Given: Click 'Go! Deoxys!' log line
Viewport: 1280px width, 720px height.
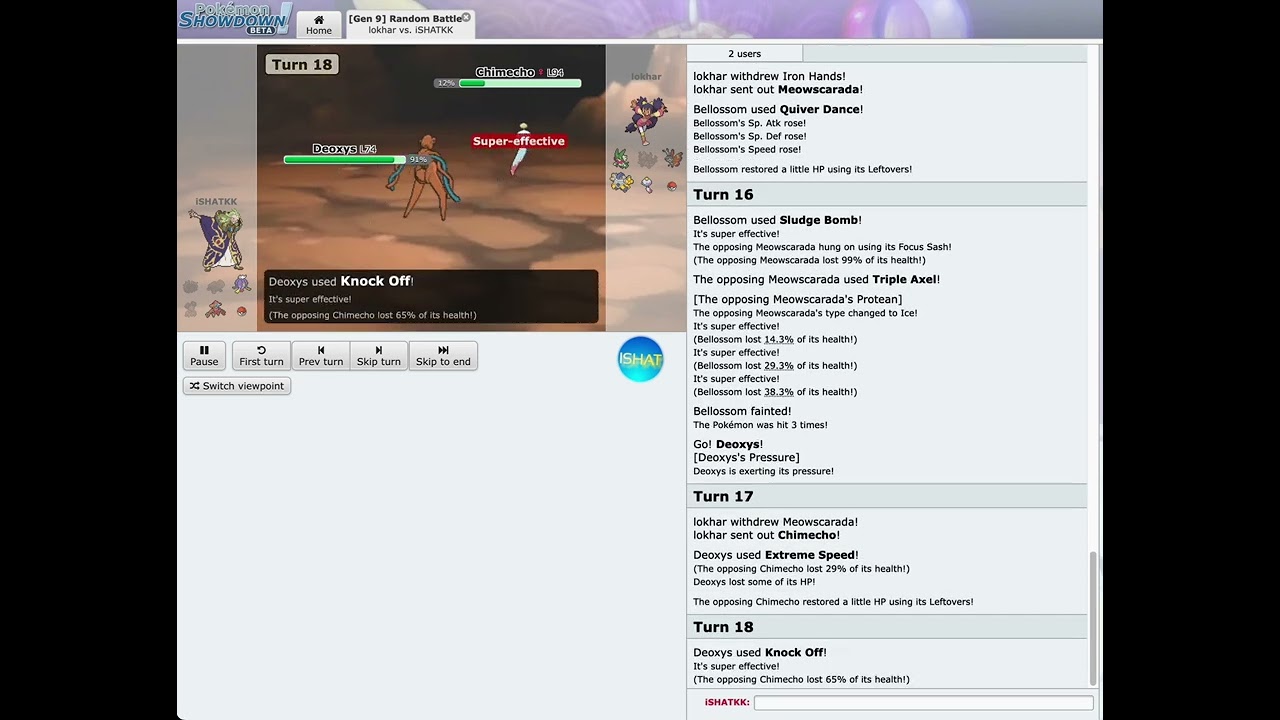Looking at the screenshot, I should point(728,444).
